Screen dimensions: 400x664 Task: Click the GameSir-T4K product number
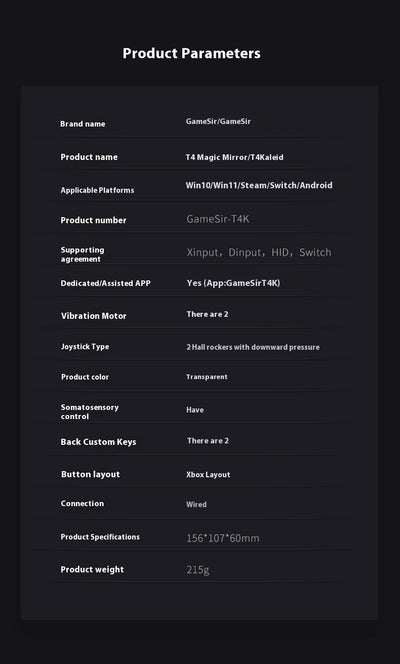pos(218,219)
